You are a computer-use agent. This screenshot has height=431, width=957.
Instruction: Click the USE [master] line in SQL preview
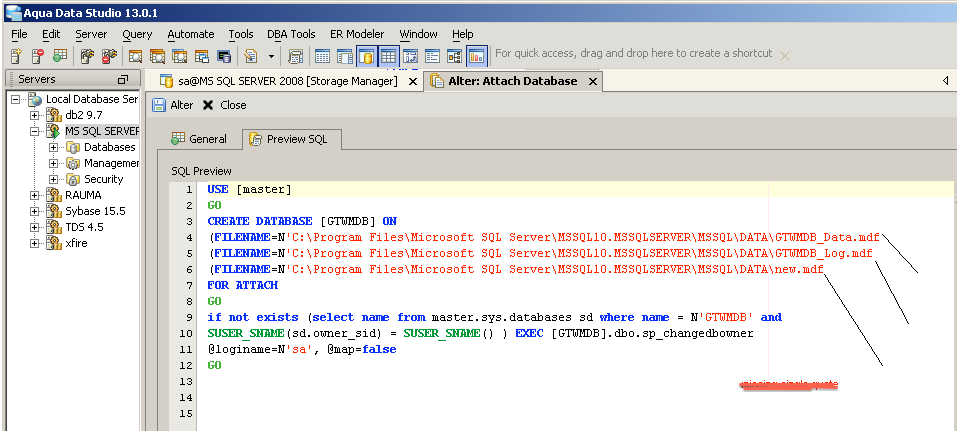click(x=249, y=190)
